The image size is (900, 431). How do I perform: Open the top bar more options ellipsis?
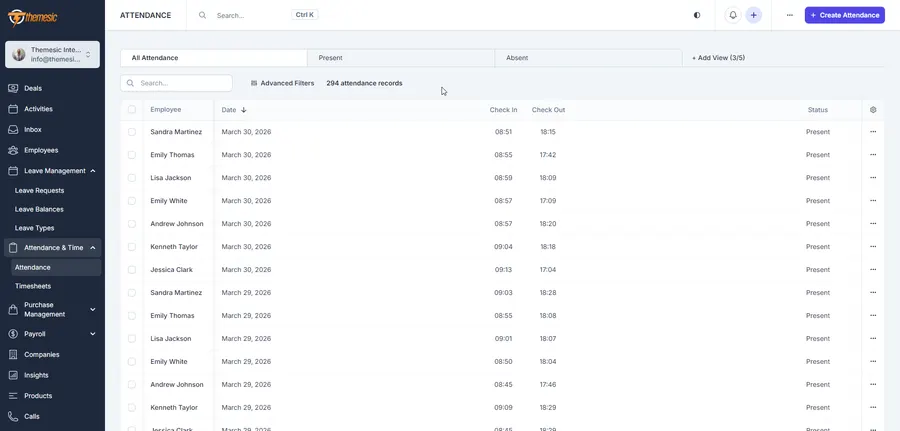click(790, 15)
